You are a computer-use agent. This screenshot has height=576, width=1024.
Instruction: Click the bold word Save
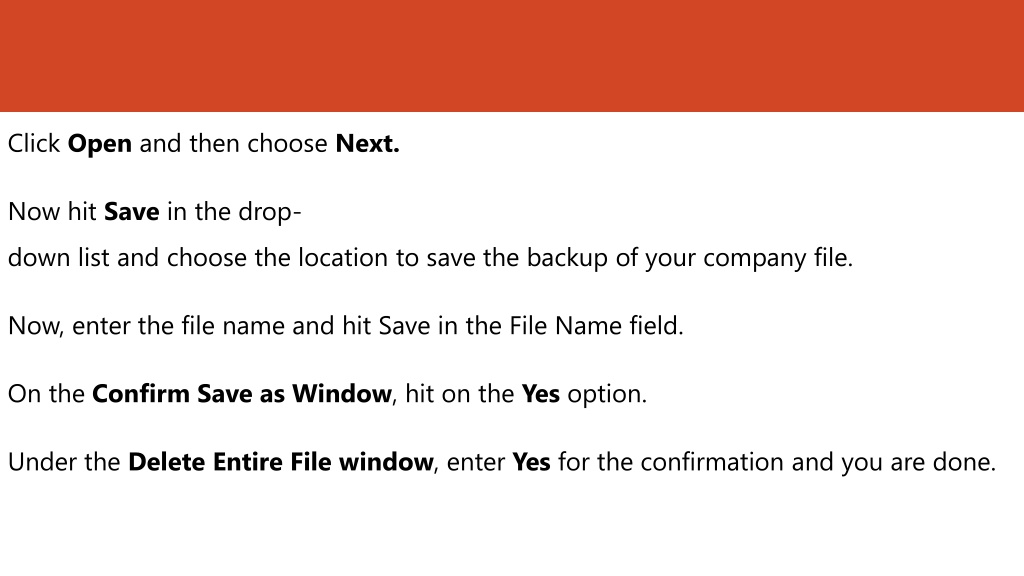point(131,212)
